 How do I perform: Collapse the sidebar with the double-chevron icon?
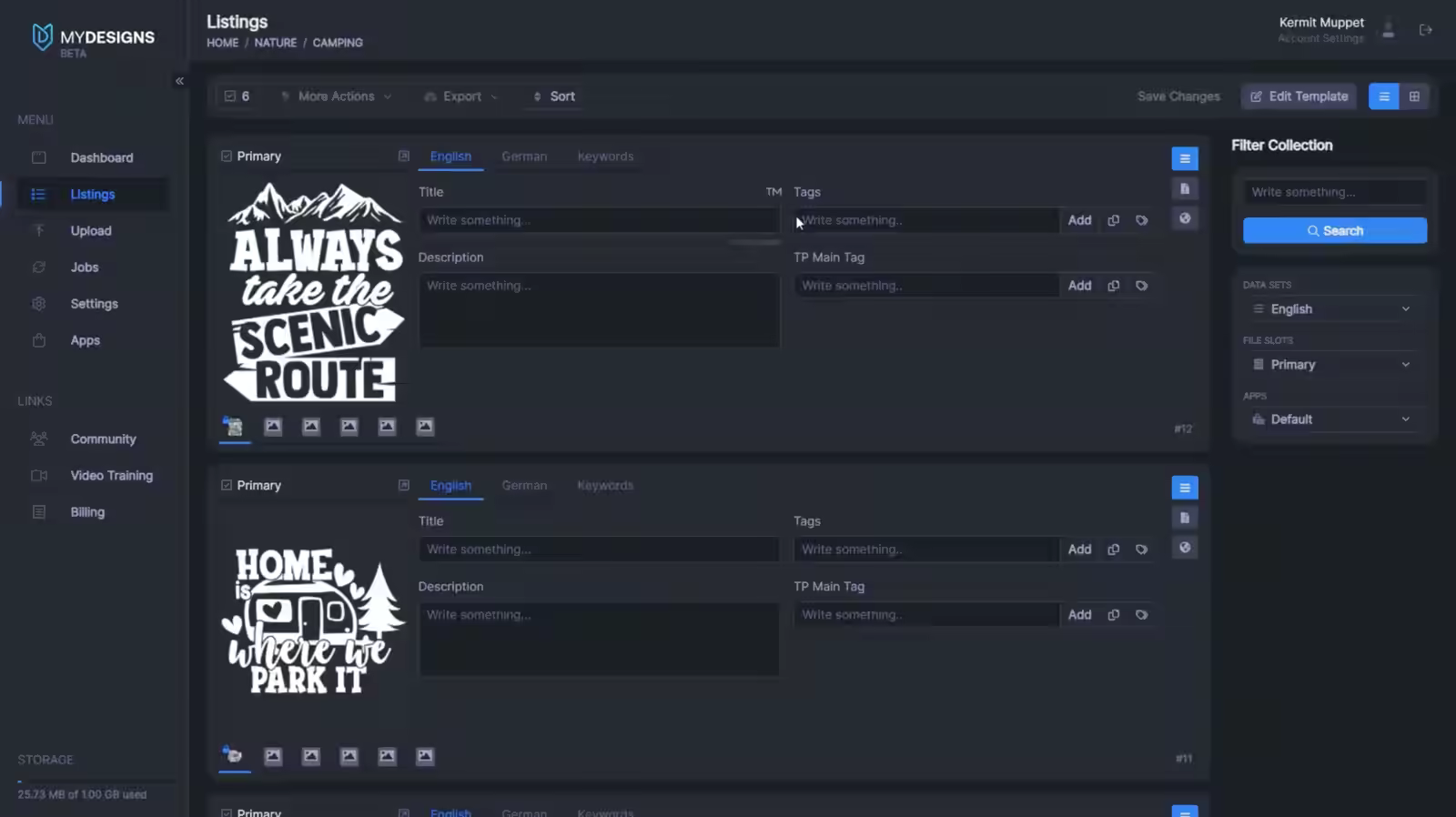[179, 81]
